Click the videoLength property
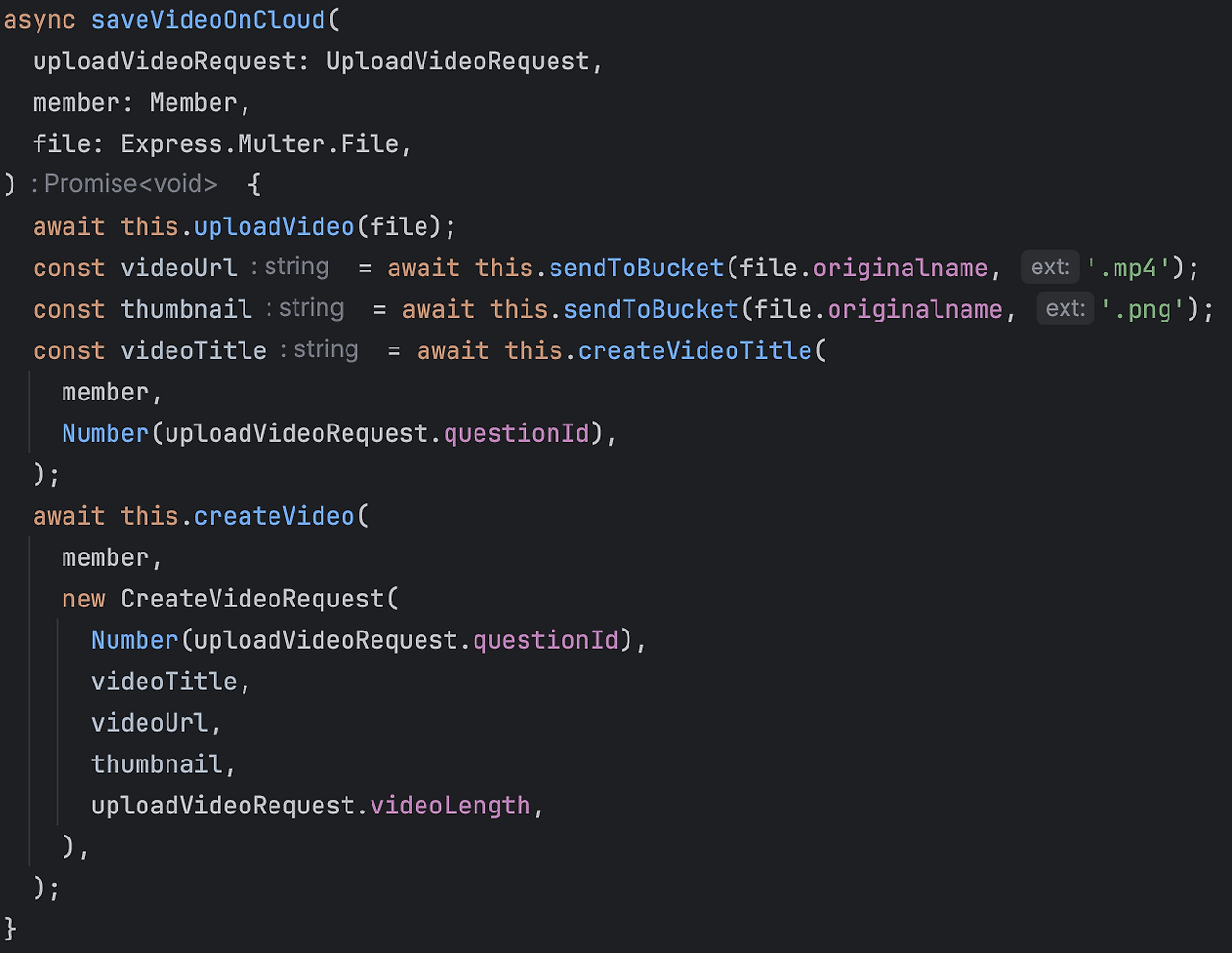The height and width of the screenshot is (953, 1232). click(x=450, y=807)
